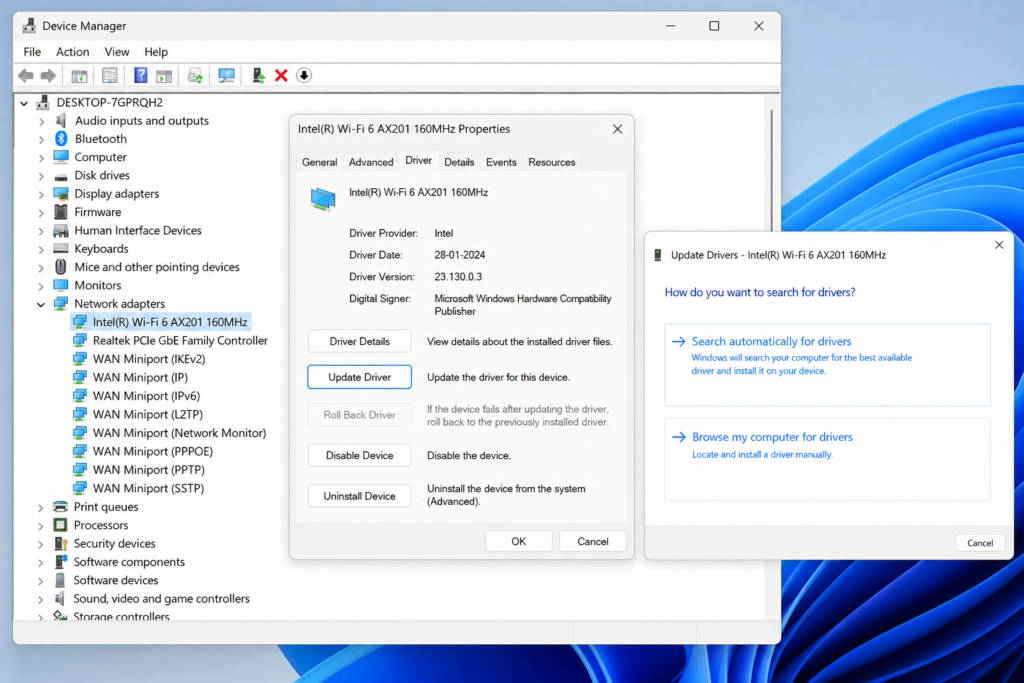
Task: Switch to the Details tab
Action: tap(459, 162)
